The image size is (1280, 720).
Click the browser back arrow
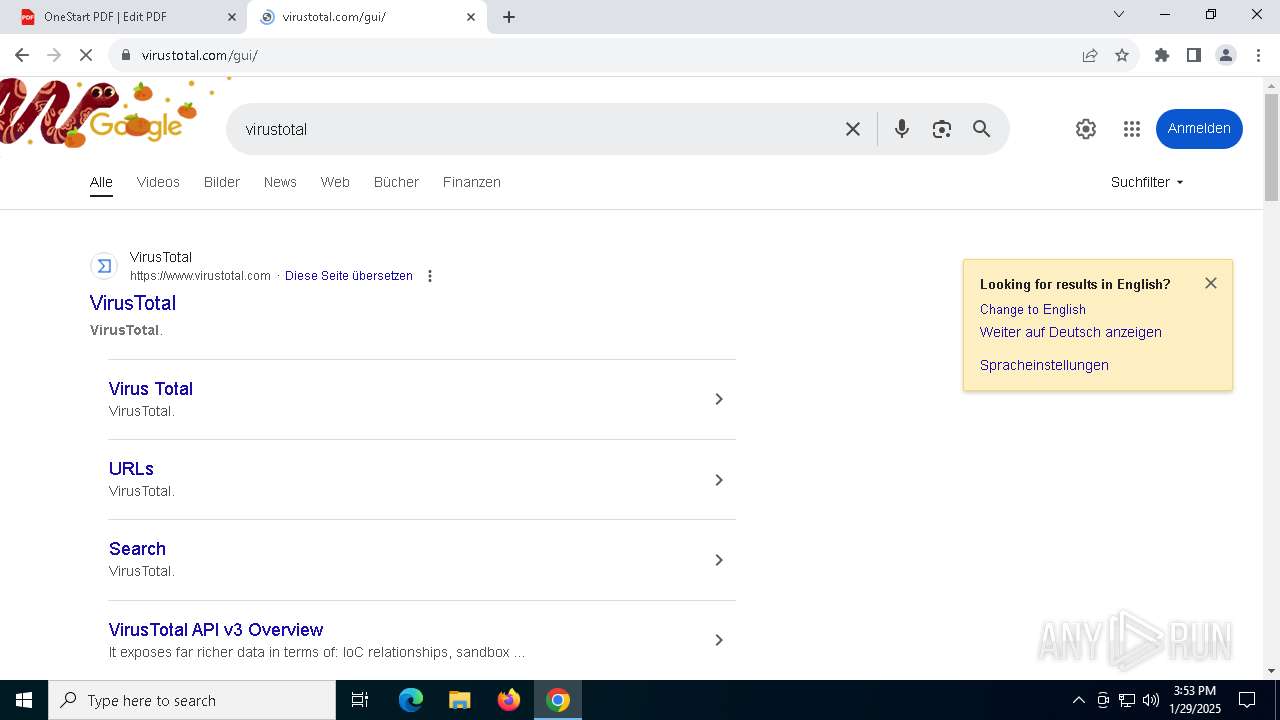coord(22,55)
